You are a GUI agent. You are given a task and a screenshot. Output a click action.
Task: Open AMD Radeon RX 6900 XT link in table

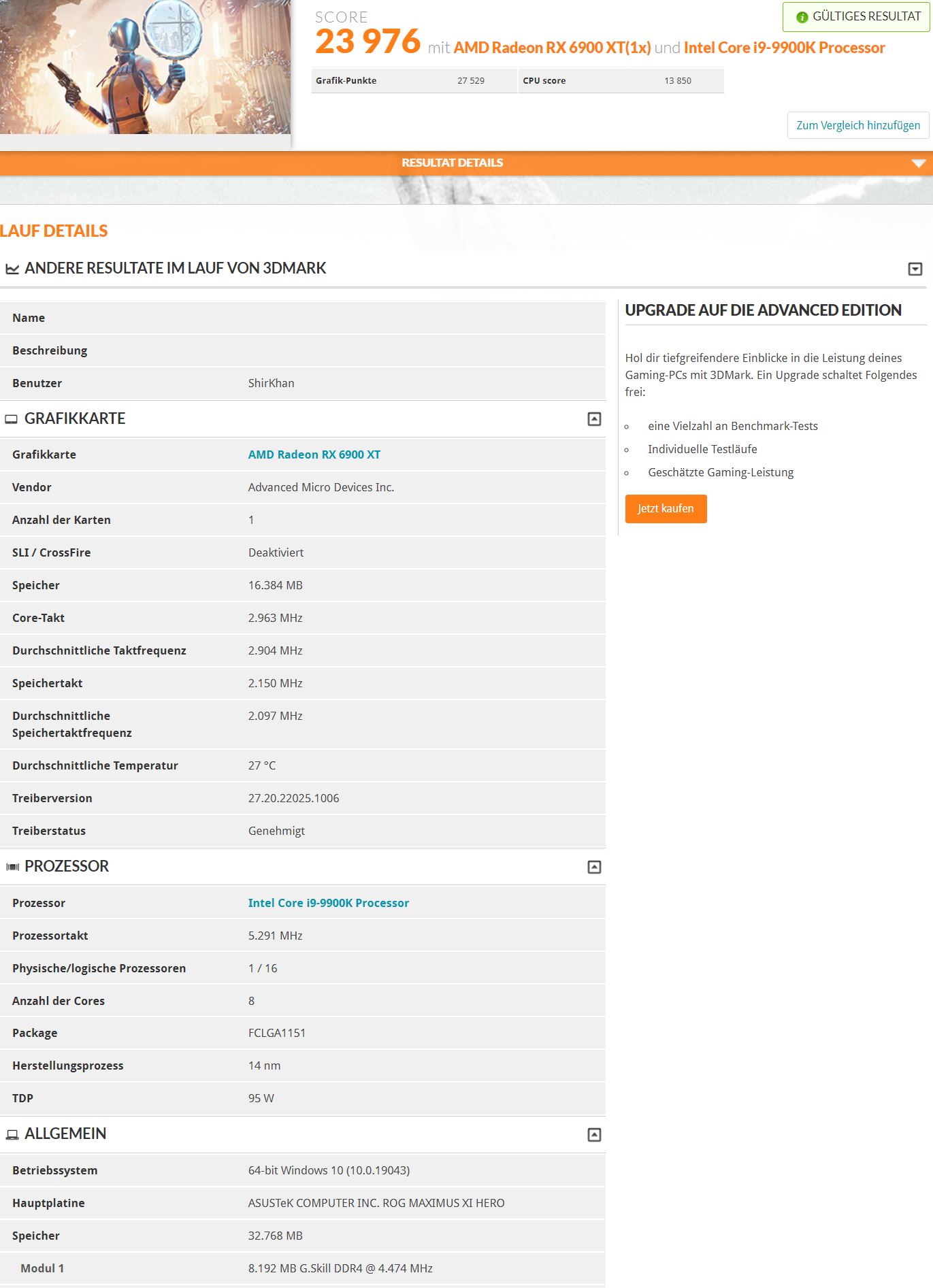[314, 455]
